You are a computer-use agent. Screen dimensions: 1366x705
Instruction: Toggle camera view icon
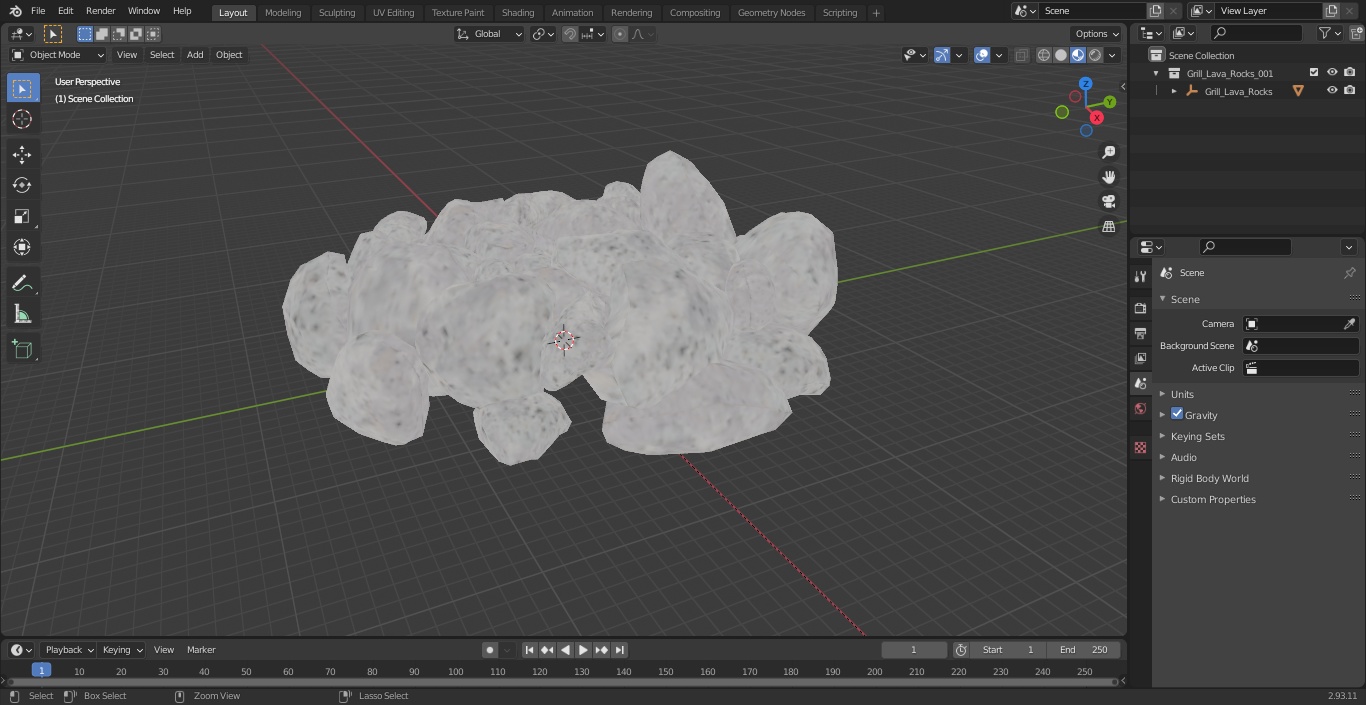[1108, 202]
